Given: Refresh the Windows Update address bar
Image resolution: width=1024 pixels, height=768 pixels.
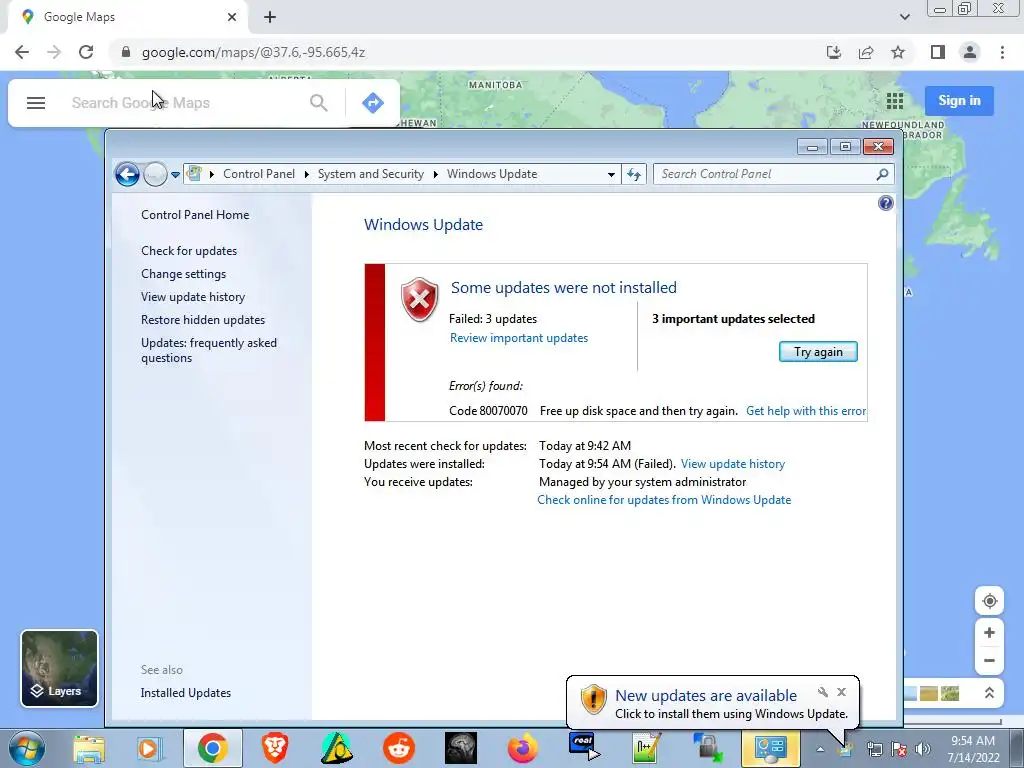Looking at the screenshot, I should point(633,174).
